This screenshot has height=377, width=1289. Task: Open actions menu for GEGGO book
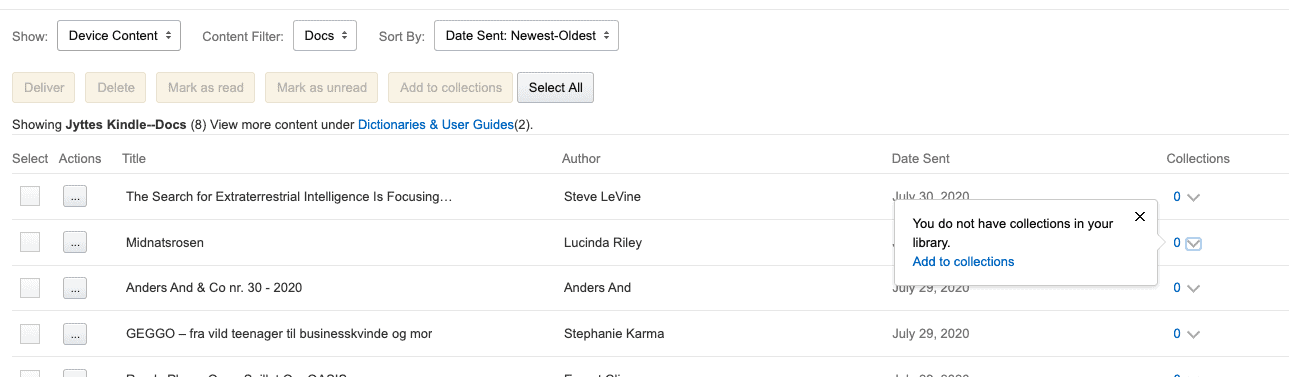(75, 334)
